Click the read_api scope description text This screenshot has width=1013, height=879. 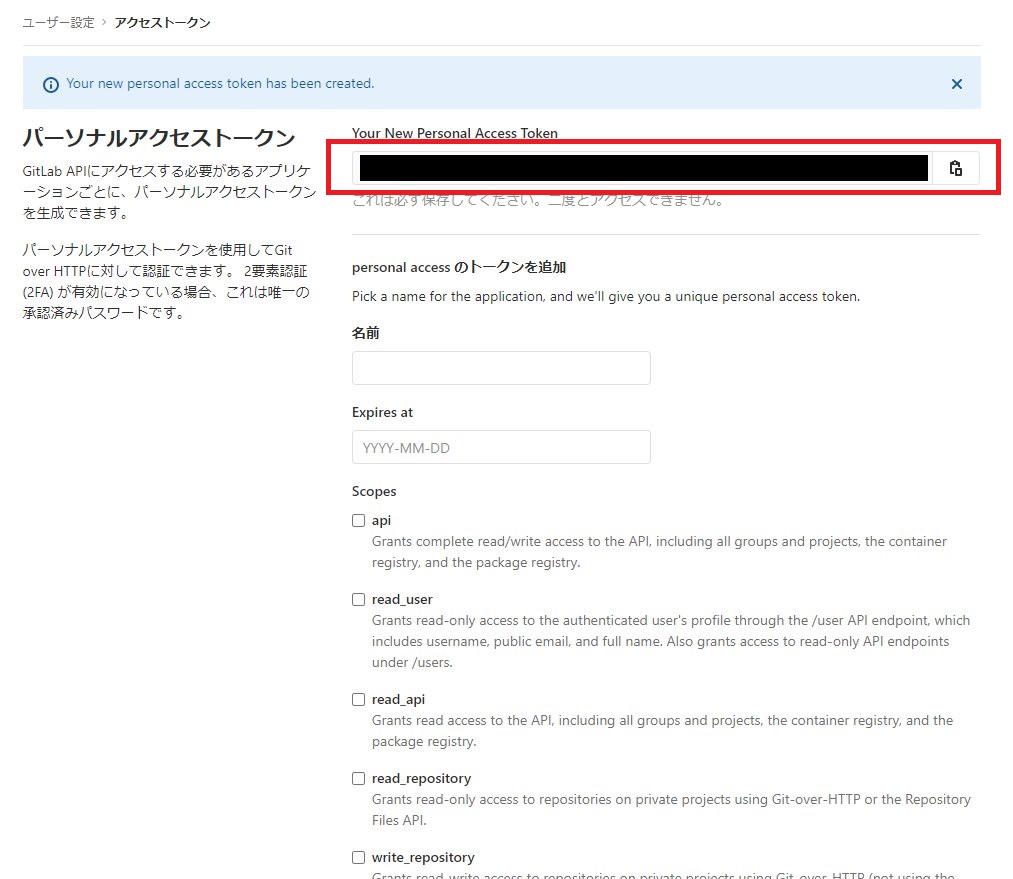pos(662,731)
